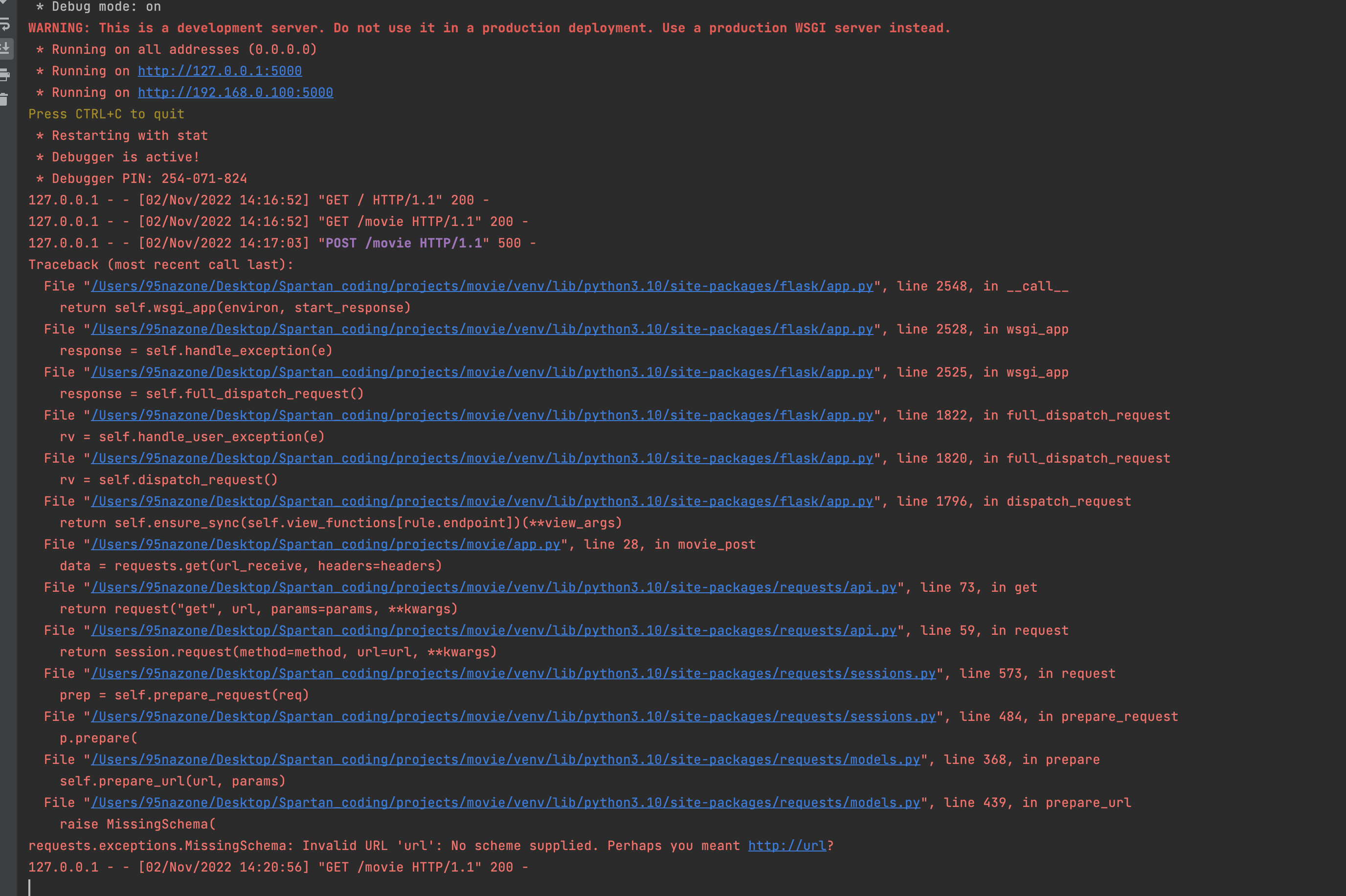Click the 'Debug mode: on' line
1346x896 pixels.
(x=98, y=7)
